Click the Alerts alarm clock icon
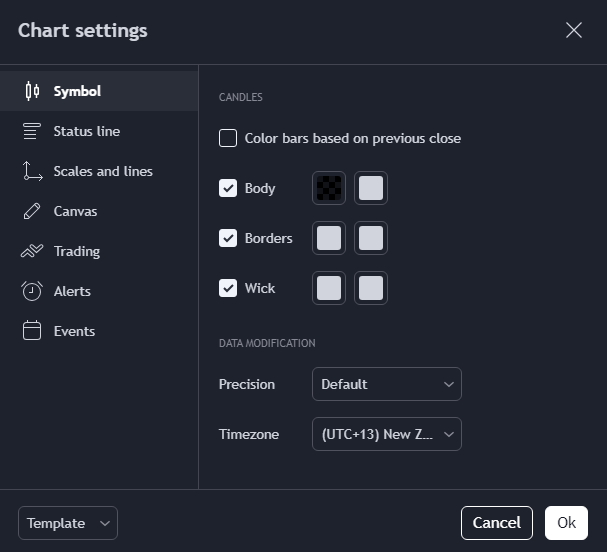The width and height of the screenshot is (607, 552). tap(32, 291)
